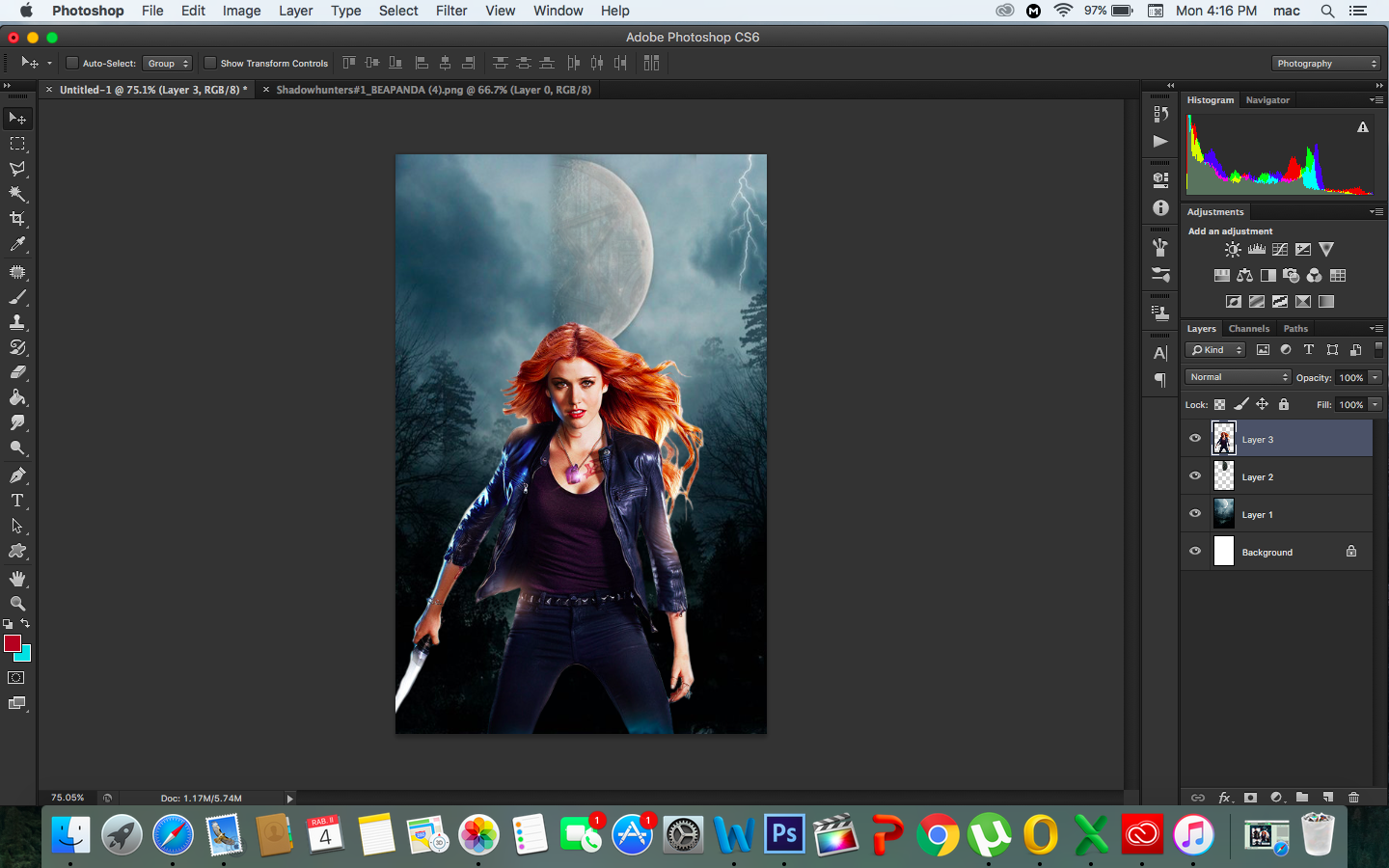1389x868 pixels.
Task: Select Layer 2 in the Layers panel
Action: (x=1277, y=476)
